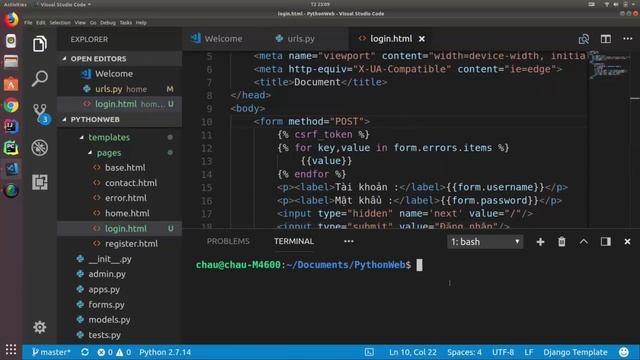Screen dimensions: 640x360
Task: Click the sync changes icon in status bar
Action: click(85, 352)
